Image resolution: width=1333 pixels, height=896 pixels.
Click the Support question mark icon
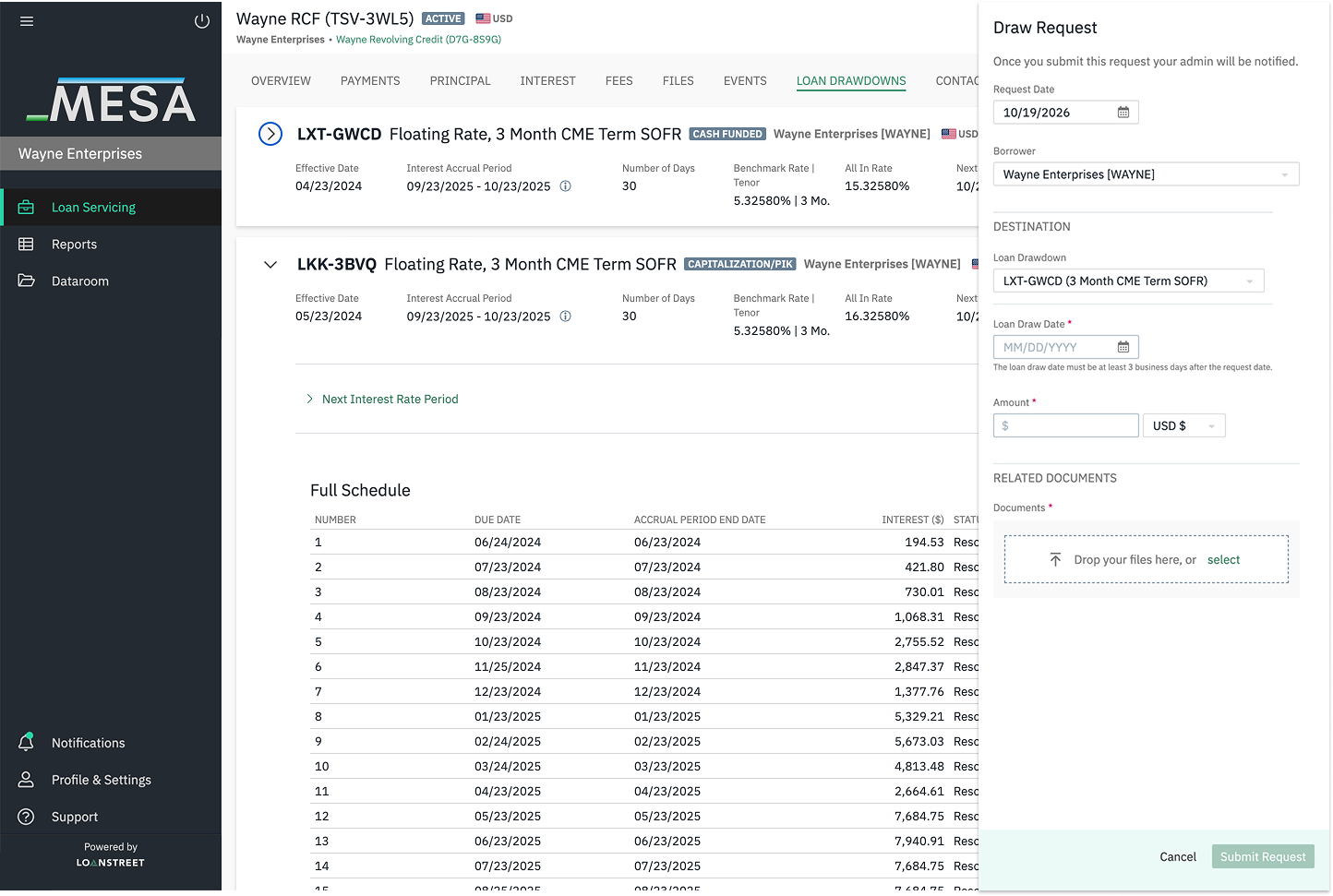pos(27,817)
